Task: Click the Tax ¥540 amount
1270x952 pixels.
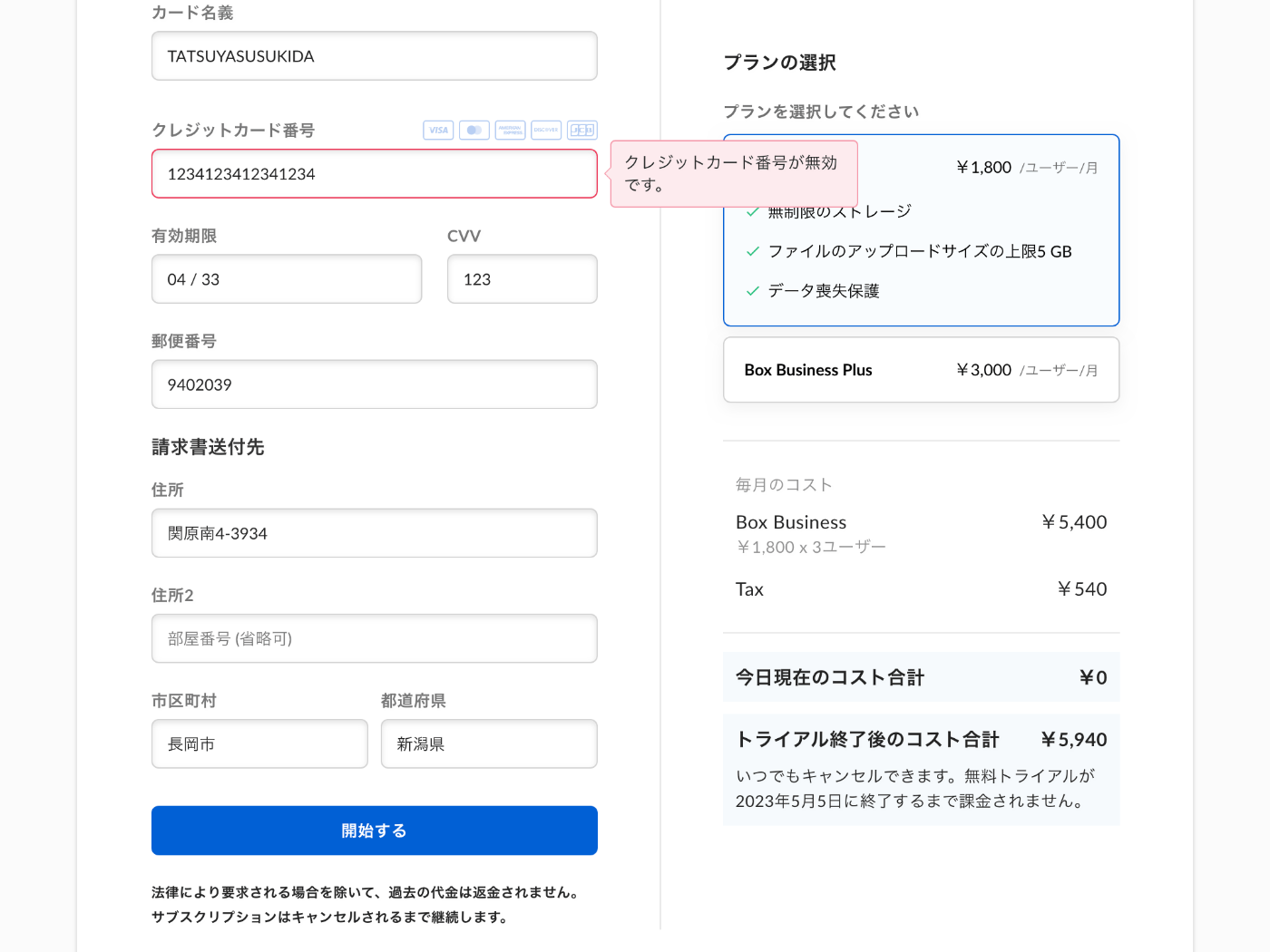Action: (x=1082, y=589)
